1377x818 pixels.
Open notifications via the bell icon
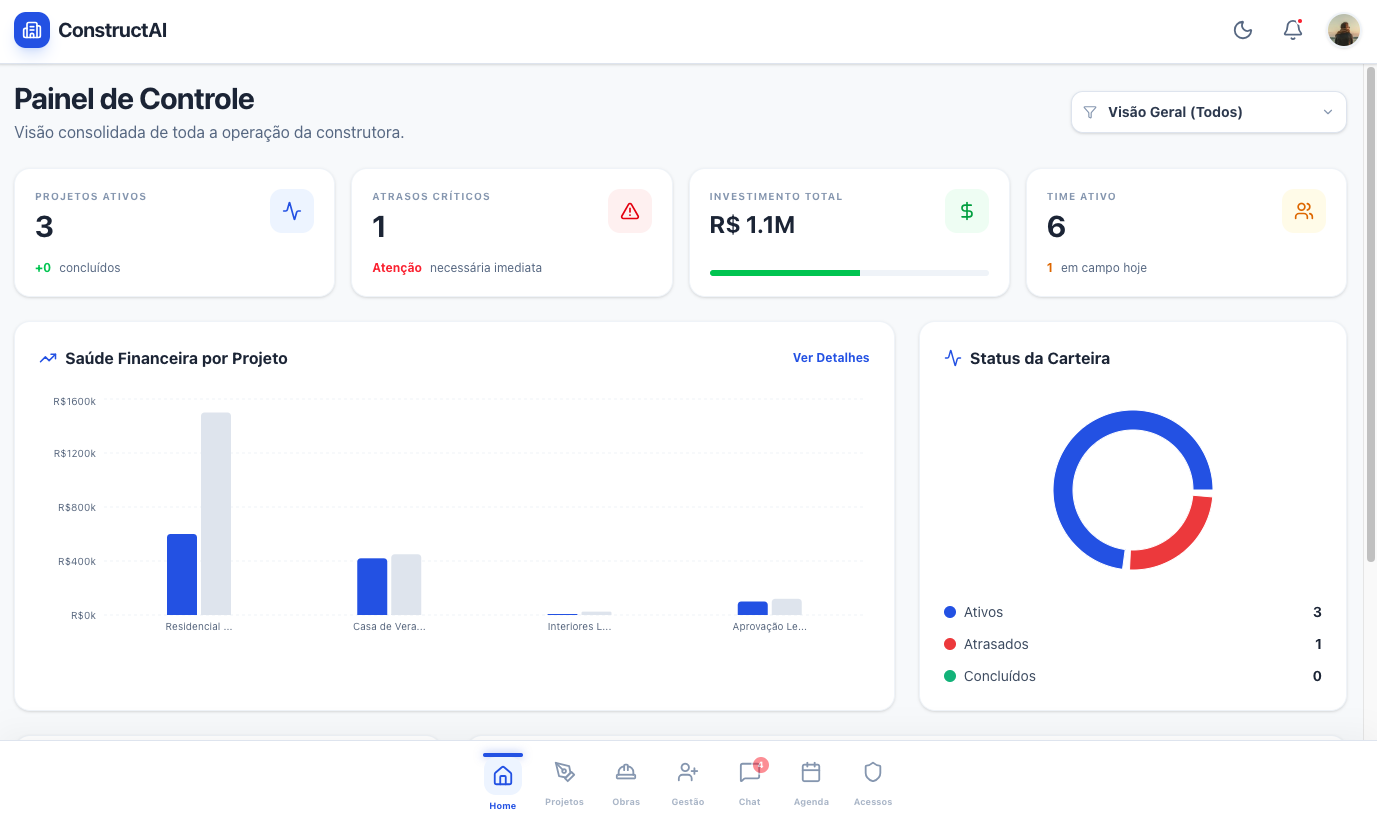pyautogui.click(x=1293, y=30)
